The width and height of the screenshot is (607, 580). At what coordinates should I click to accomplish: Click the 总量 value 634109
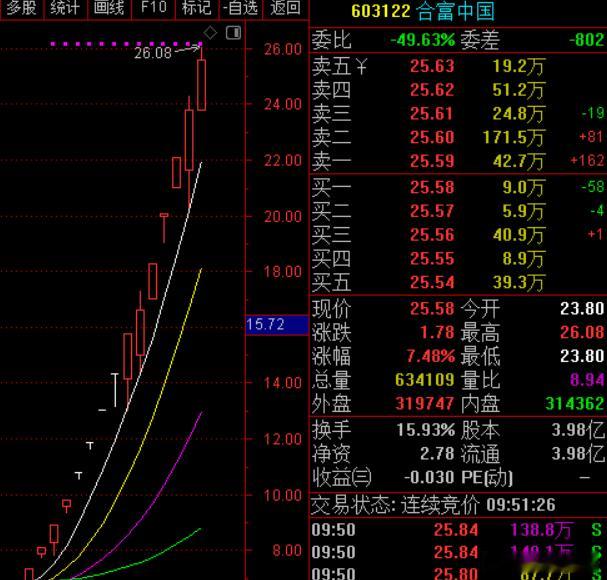(x=425, y=380)
